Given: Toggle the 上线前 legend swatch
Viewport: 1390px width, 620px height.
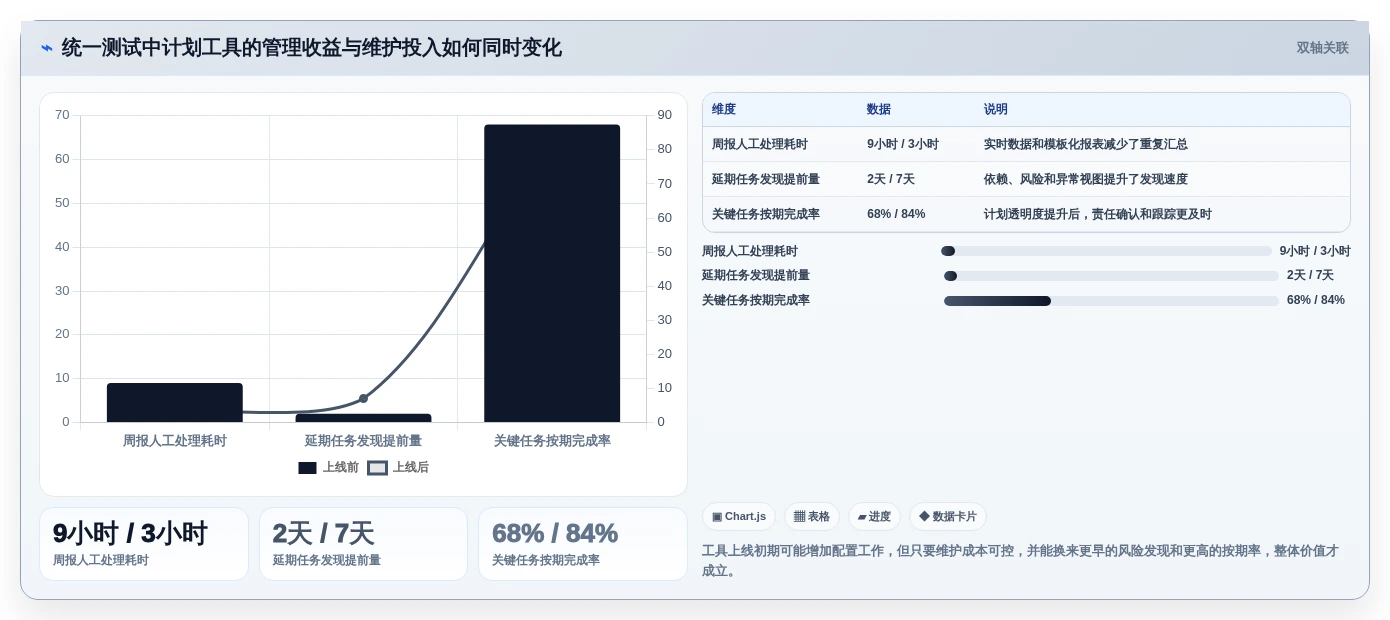Looking at the screenshot, I should 307,468.
